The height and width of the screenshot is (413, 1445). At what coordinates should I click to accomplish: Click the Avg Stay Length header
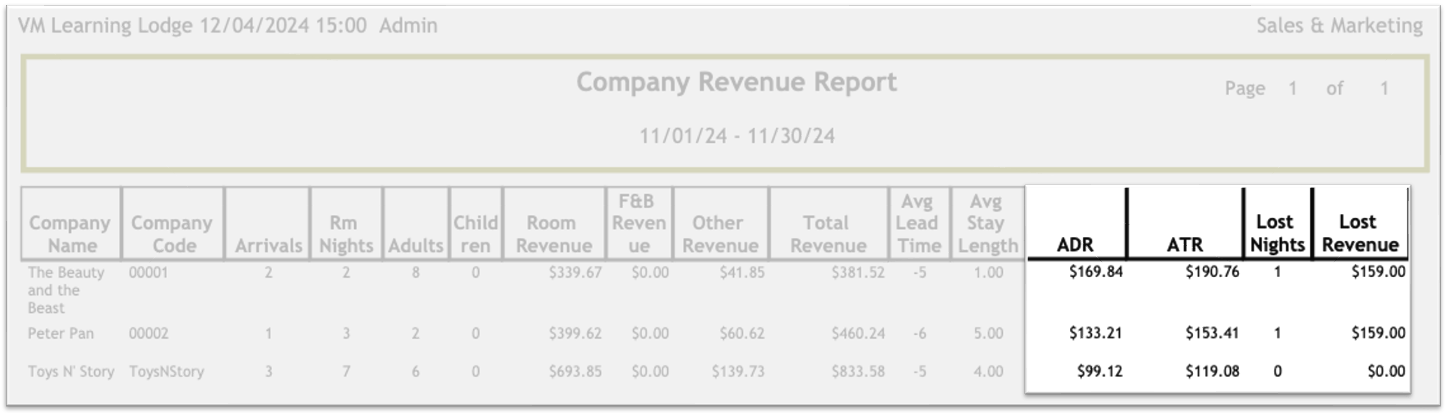click(x=986, y=222)
